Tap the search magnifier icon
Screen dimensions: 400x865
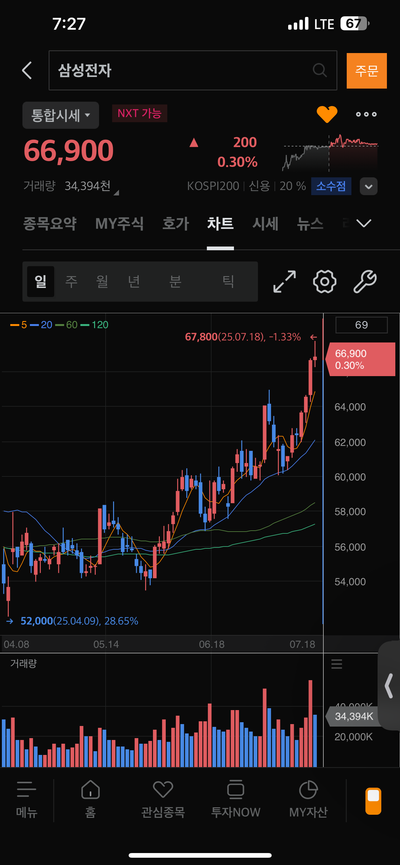coord(319,70)
